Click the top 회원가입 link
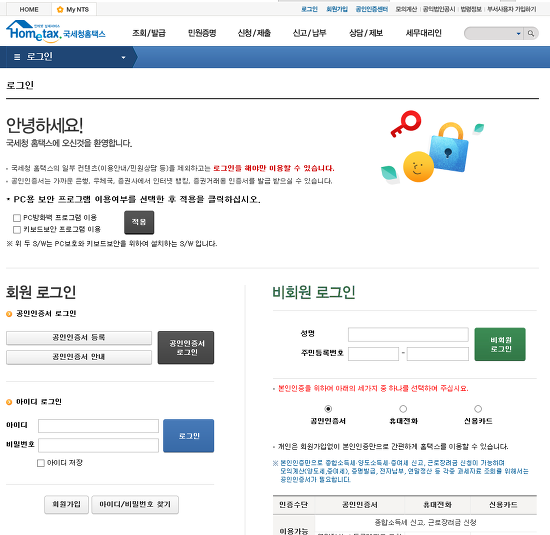 (337, 9)
